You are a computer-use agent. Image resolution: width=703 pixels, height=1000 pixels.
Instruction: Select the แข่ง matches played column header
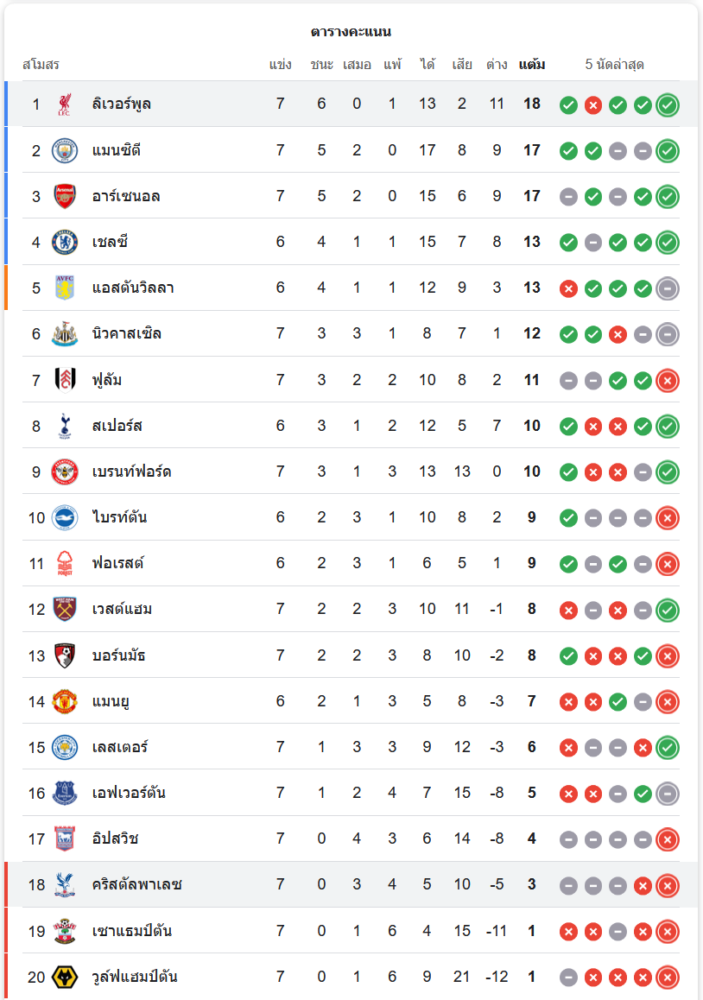tap(280, 64)
